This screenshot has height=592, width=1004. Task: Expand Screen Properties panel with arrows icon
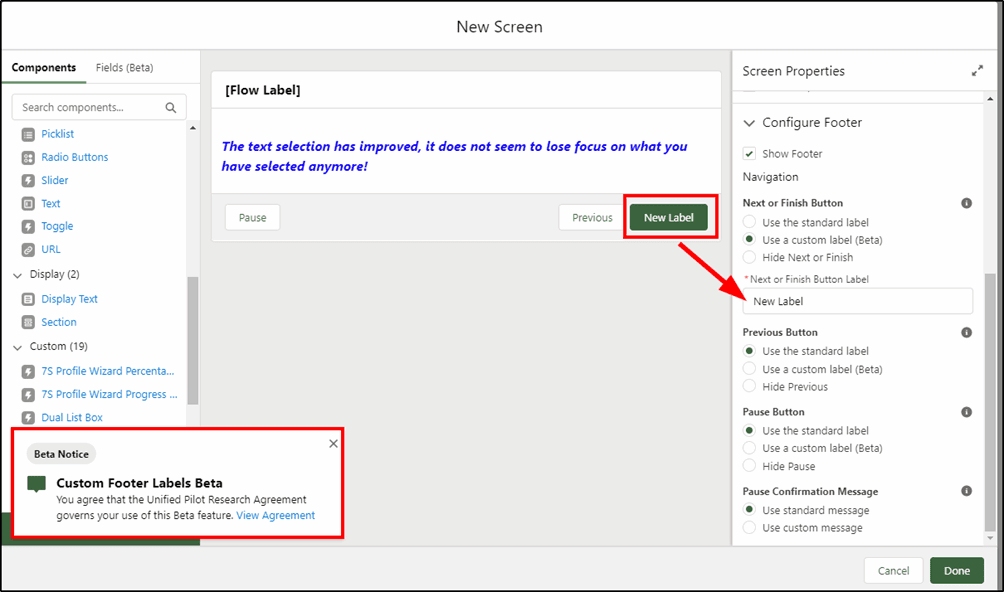977,71
